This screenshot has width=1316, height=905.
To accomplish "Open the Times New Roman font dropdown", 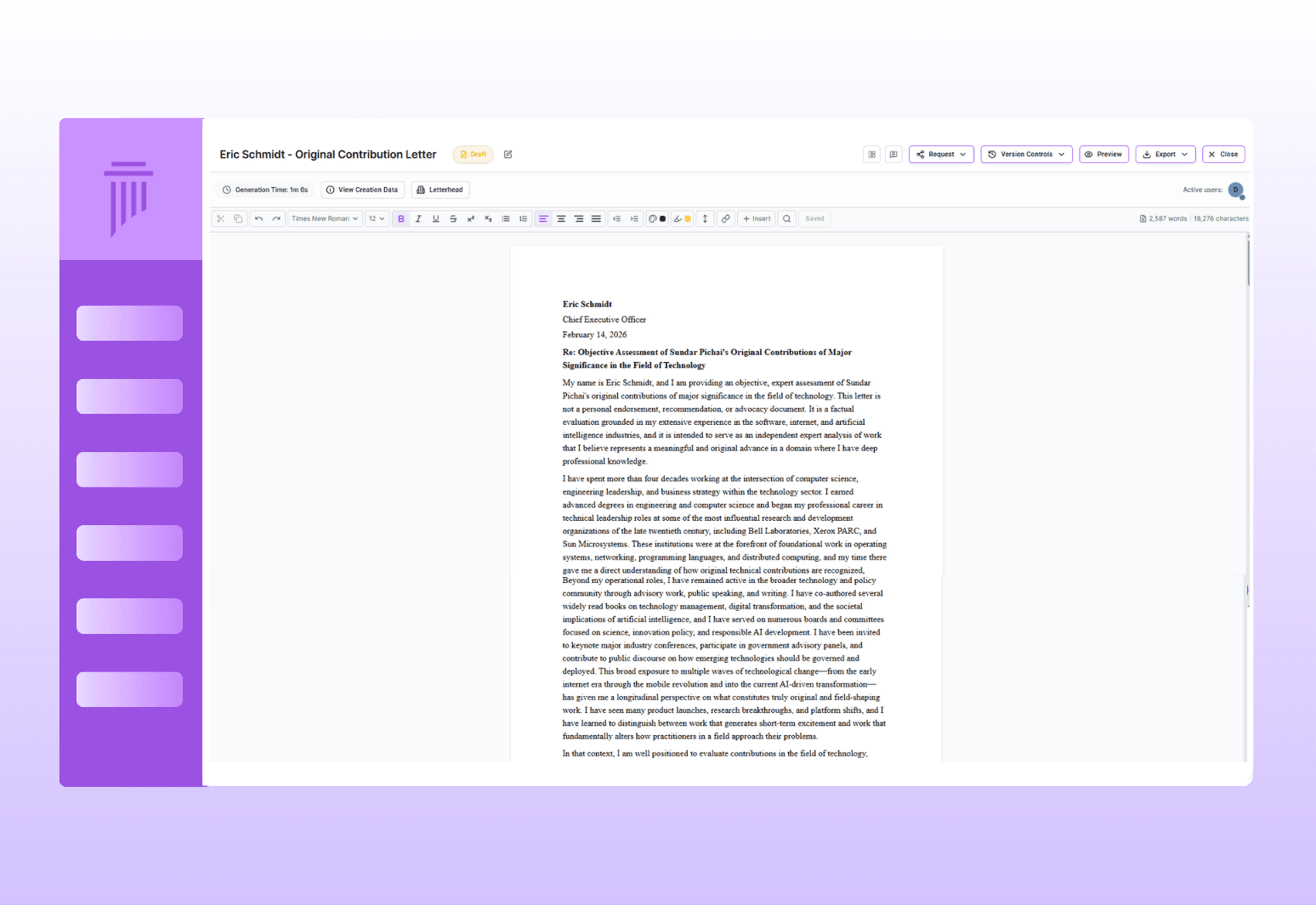I will click(325, 218).
